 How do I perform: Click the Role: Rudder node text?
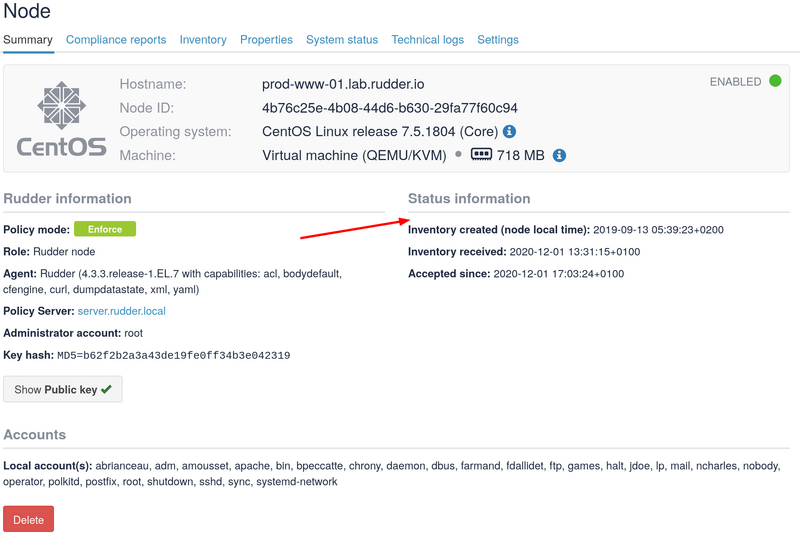[49, 252]
